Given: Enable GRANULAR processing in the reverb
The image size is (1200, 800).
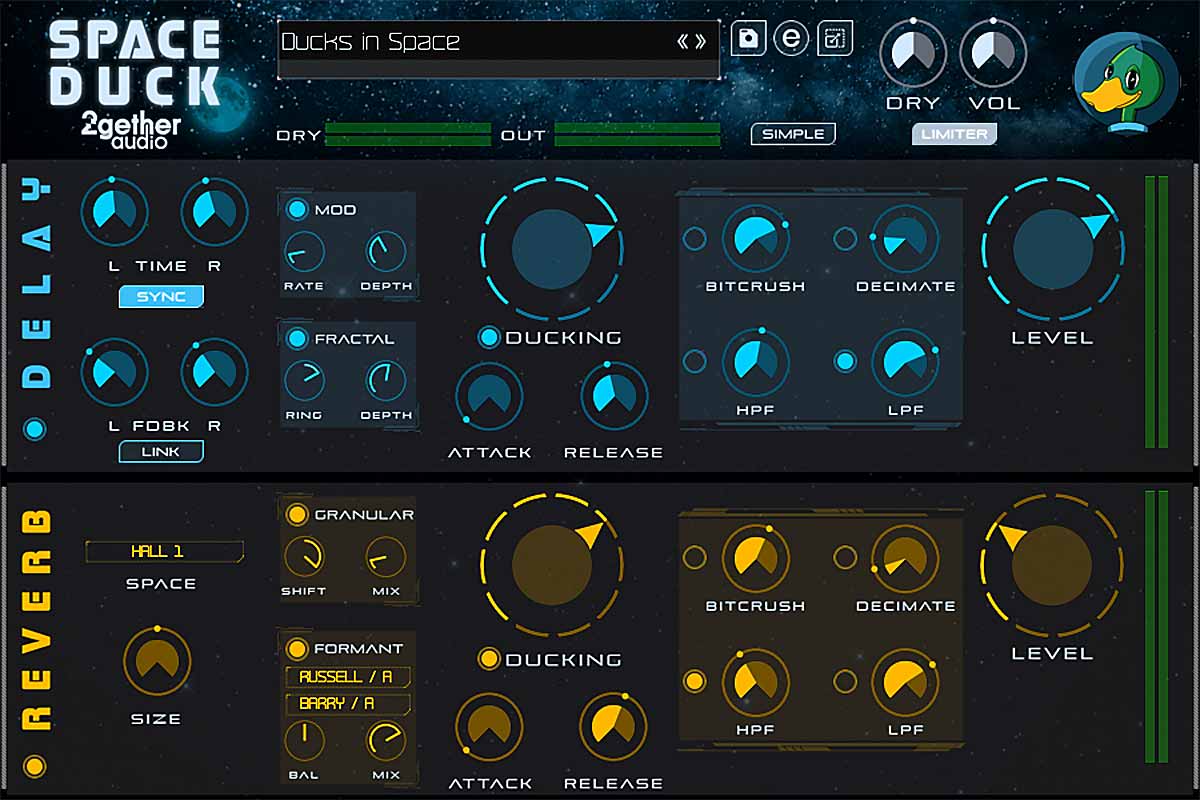Looking at the screenshot, I should click(x=296, y=514).
